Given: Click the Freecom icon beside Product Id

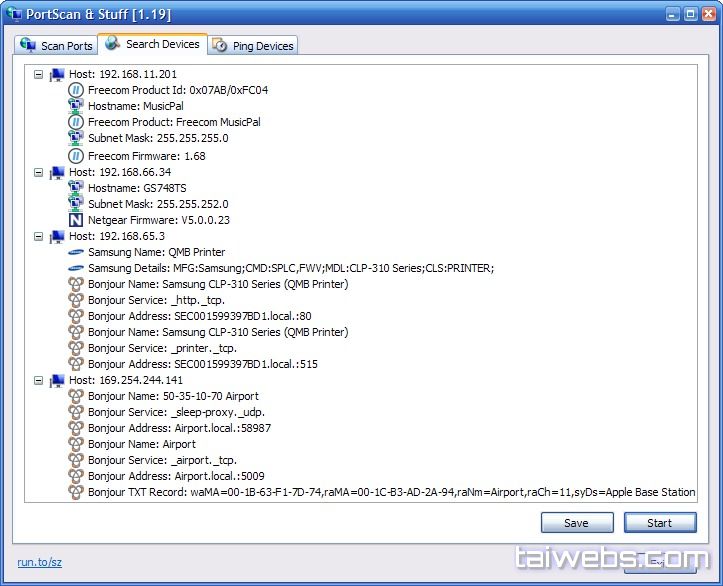Looking at the screenshot, I should 76,90.
